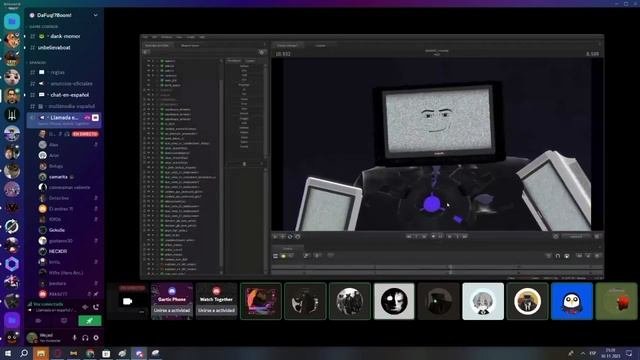640x360 pixels.
Task: Select the penguin avatar participant tile
Action: pos(572,301)
